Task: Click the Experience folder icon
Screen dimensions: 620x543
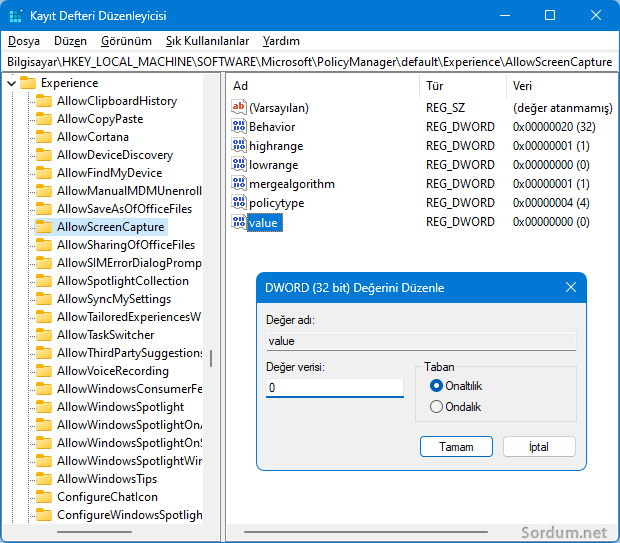Action: (x=28, y=83)
